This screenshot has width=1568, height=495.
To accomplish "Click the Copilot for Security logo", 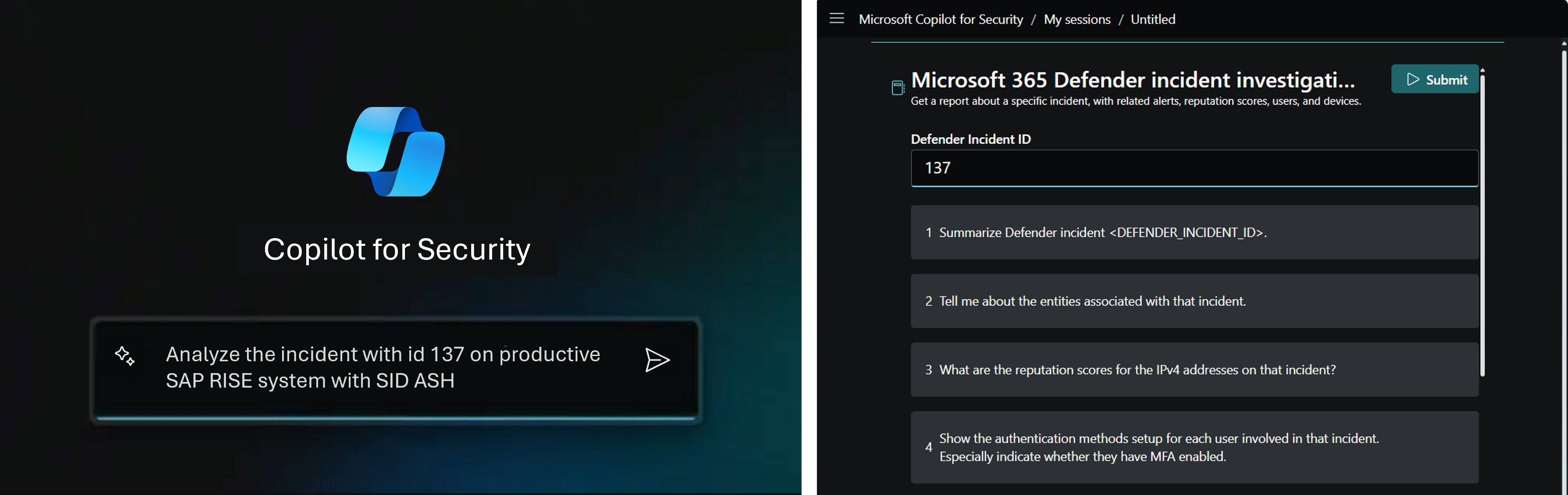I will (396, 151).
